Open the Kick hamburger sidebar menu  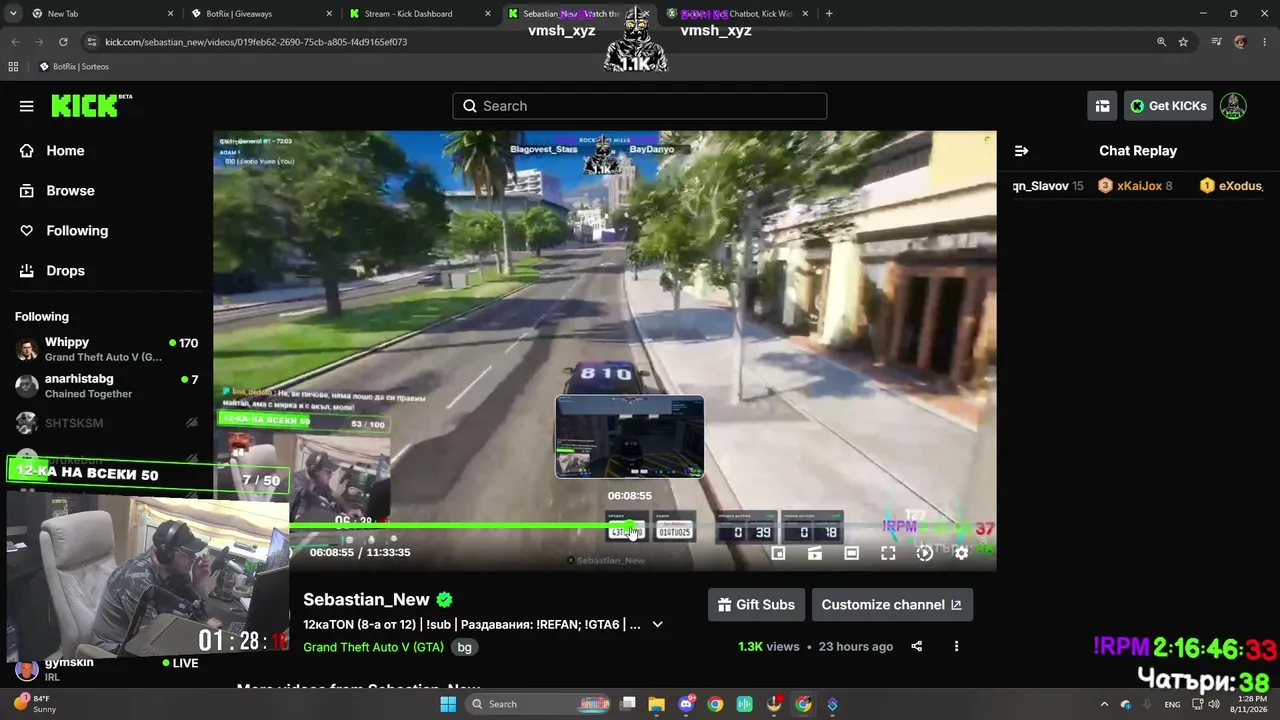pyautogui.click(x=27, y=106)
